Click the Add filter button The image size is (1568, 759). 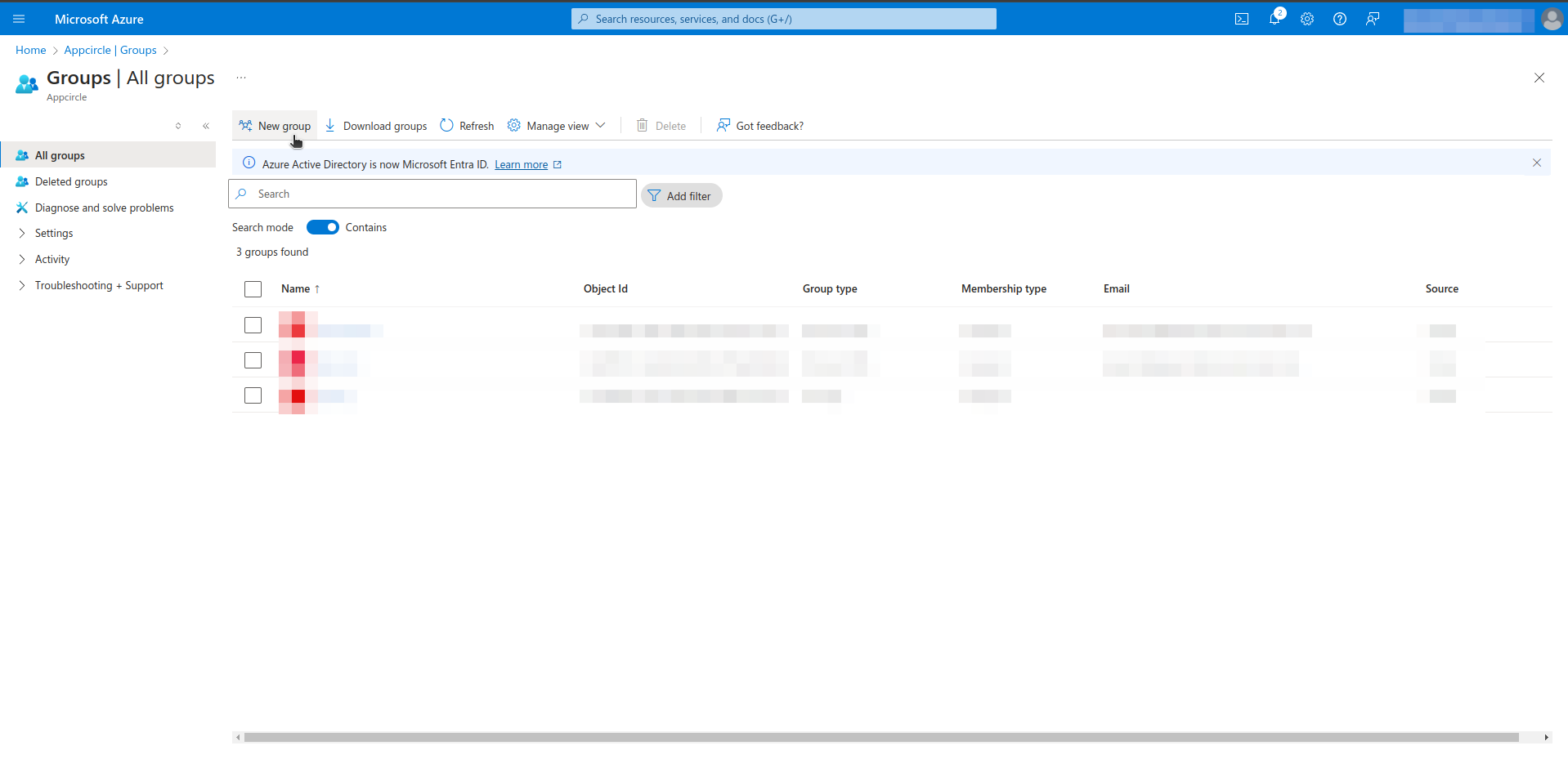681,196
